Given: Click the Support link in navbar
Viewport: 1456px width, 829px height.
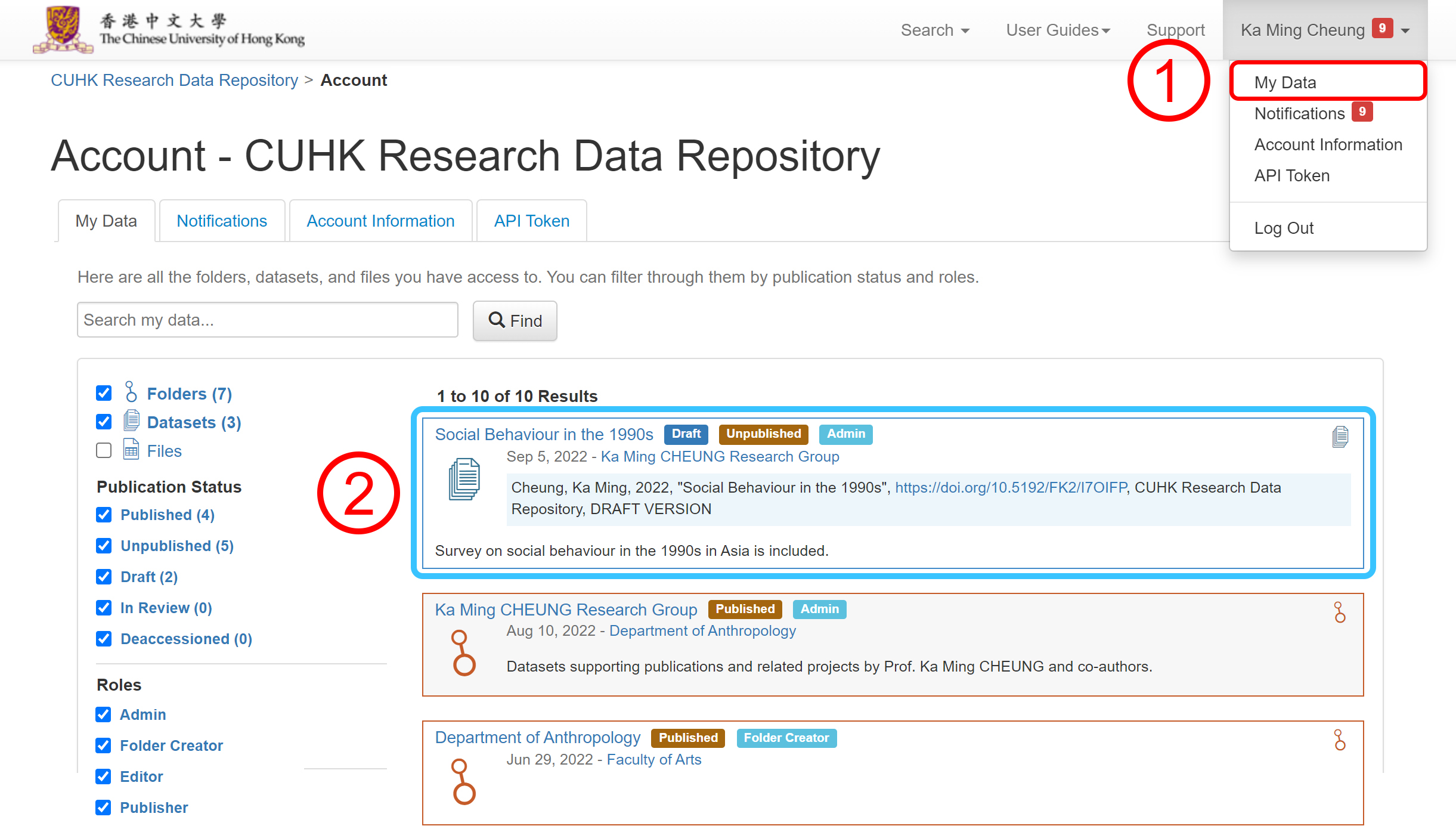Looking at the screenshot, I should [x=1176, y=30].
